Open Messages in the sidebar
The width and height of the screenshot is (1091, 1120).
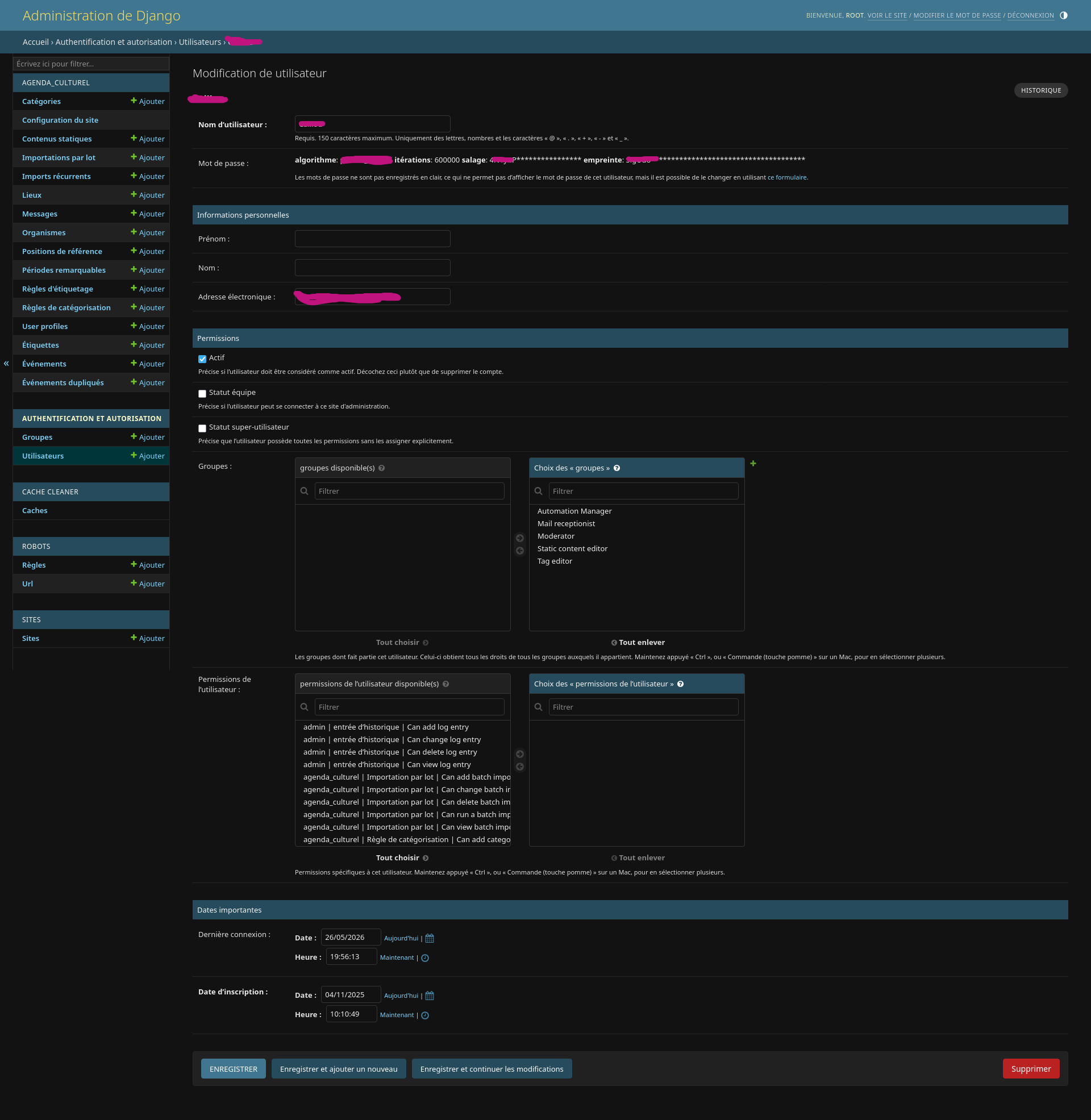pyautogui.click(x=40, y=214)
